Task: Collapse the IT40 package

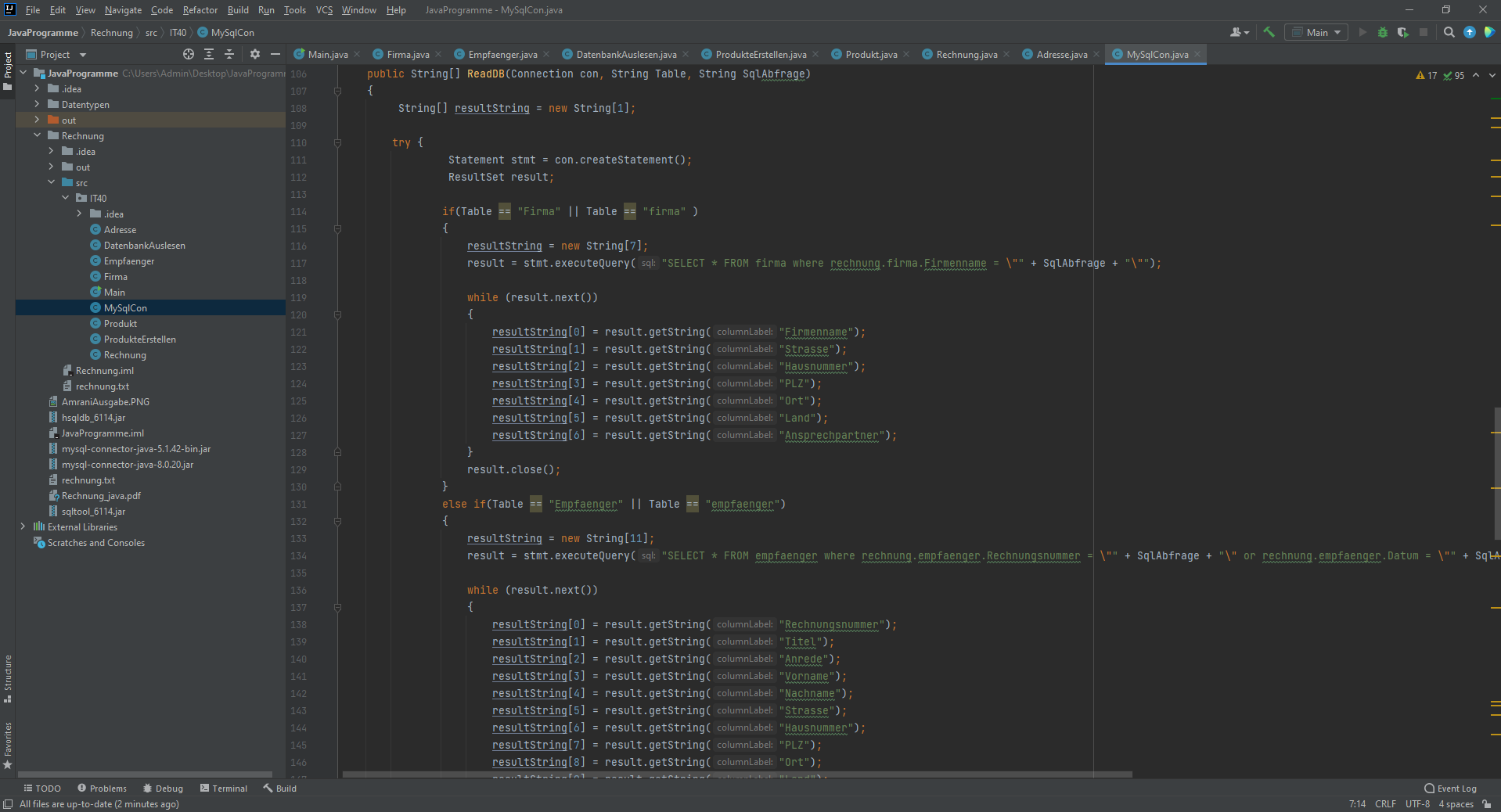Action: (65, 198)
